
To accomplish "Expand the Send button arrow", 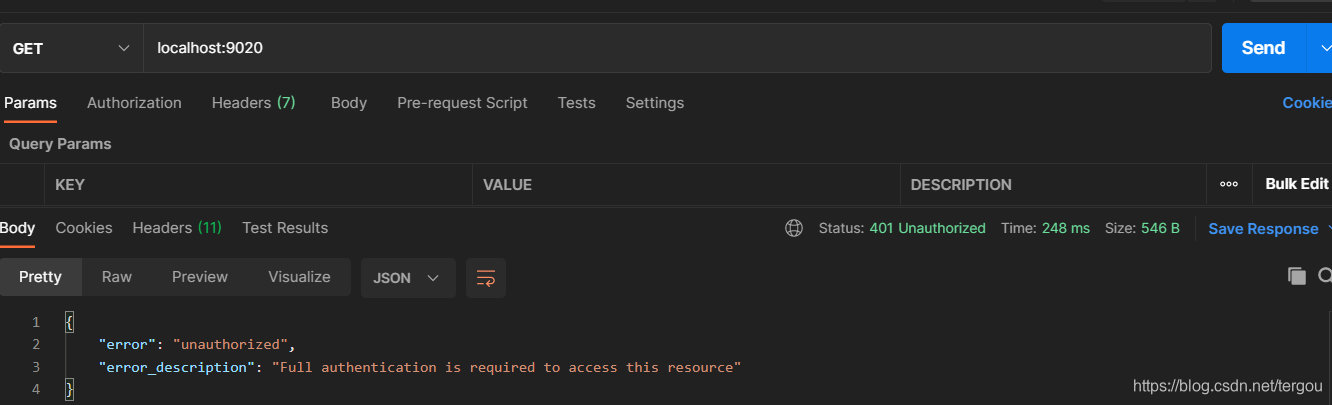I will 1319,48.
